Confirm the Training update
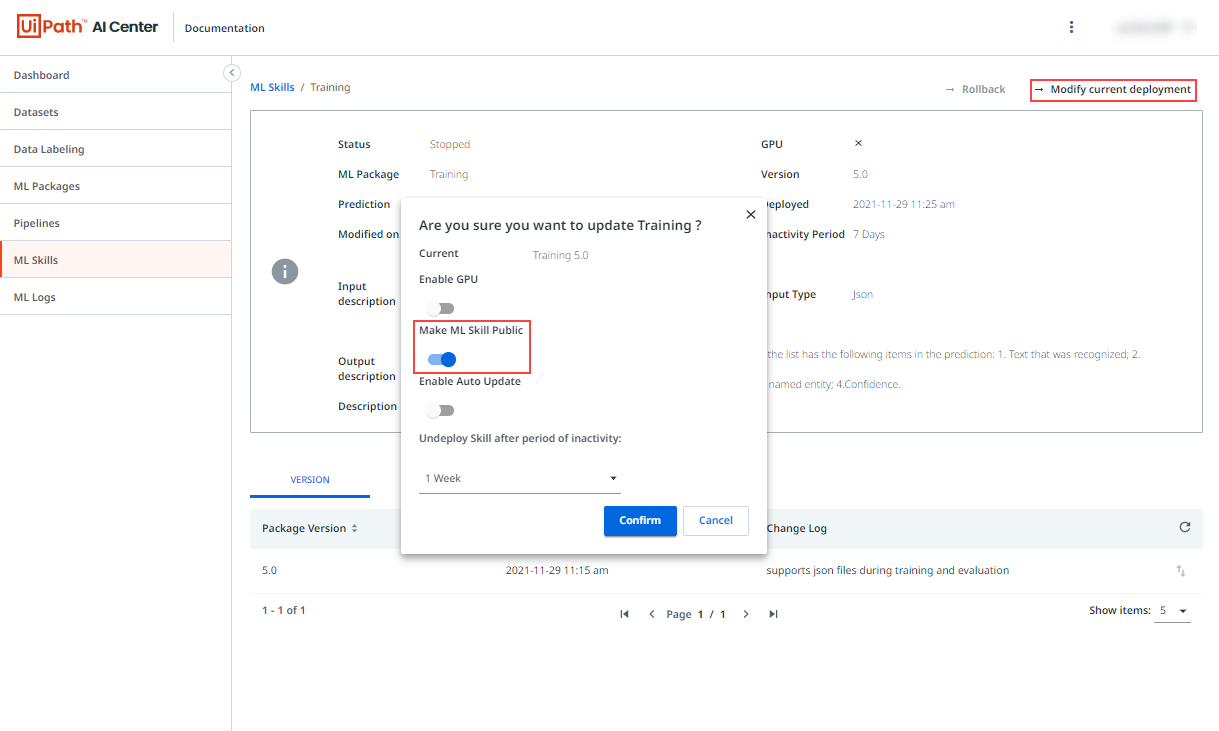 tap(640, 520)
